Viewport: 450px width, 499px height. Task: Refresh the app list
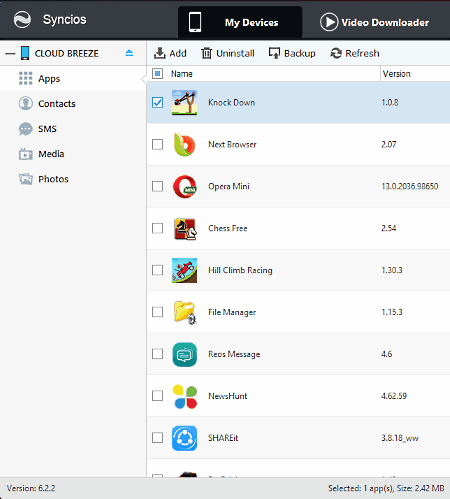pos(355,53)
